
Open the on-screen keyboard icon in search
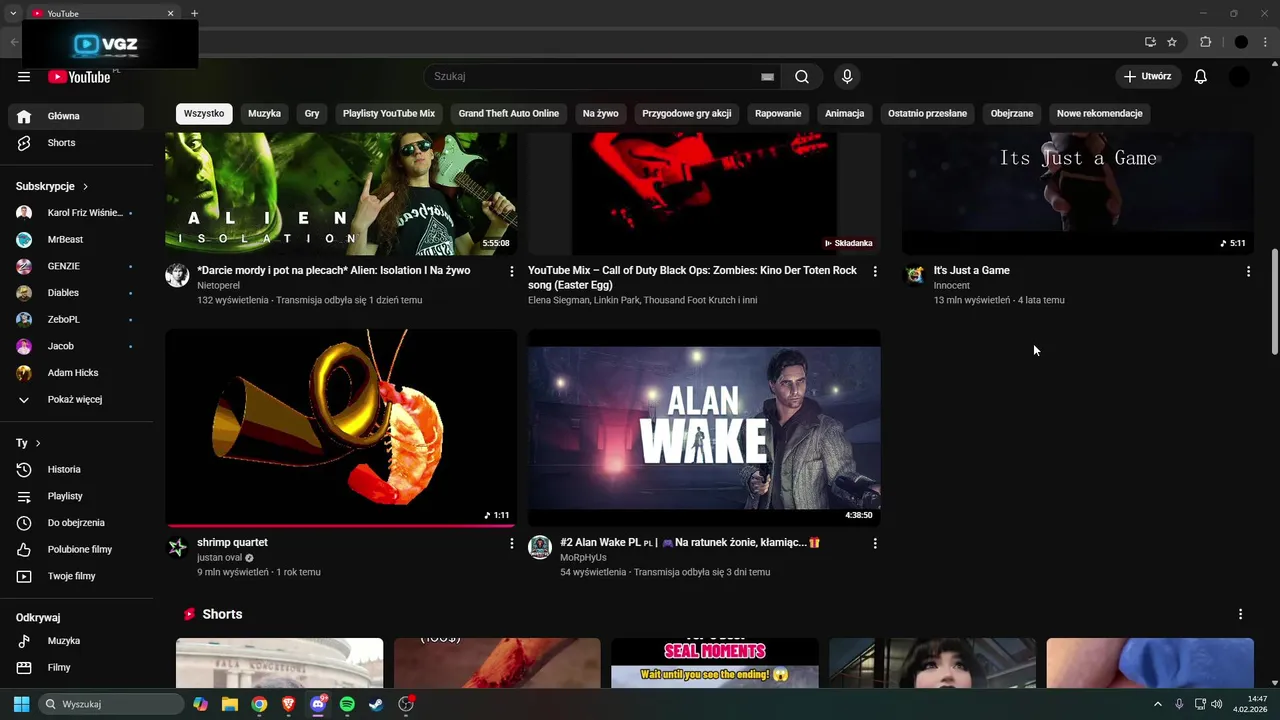pyautogui.click(x=767, y=77)
